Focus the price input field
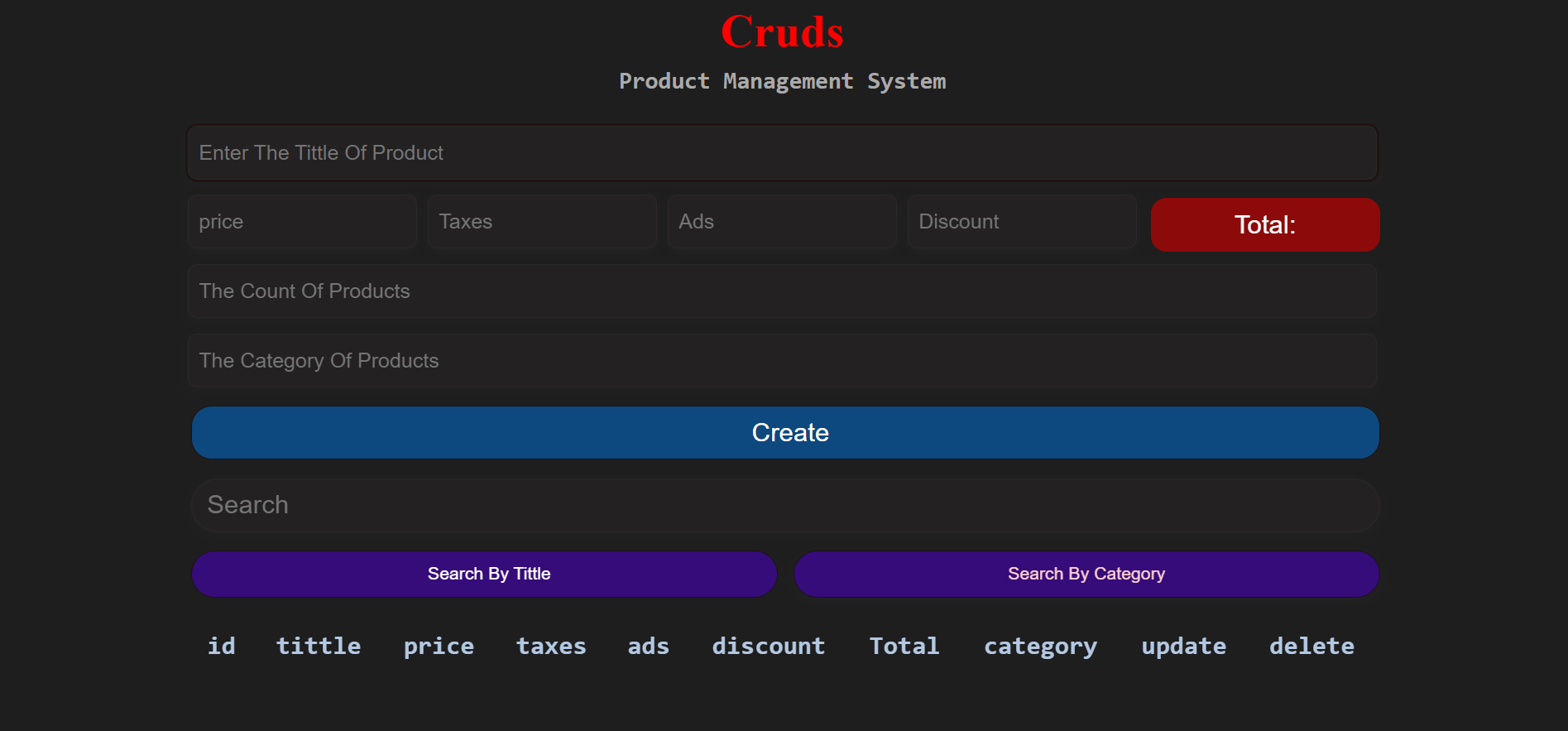Image resolution: width=1568 pixels, height=731 pixels. [x=302, y=222]
